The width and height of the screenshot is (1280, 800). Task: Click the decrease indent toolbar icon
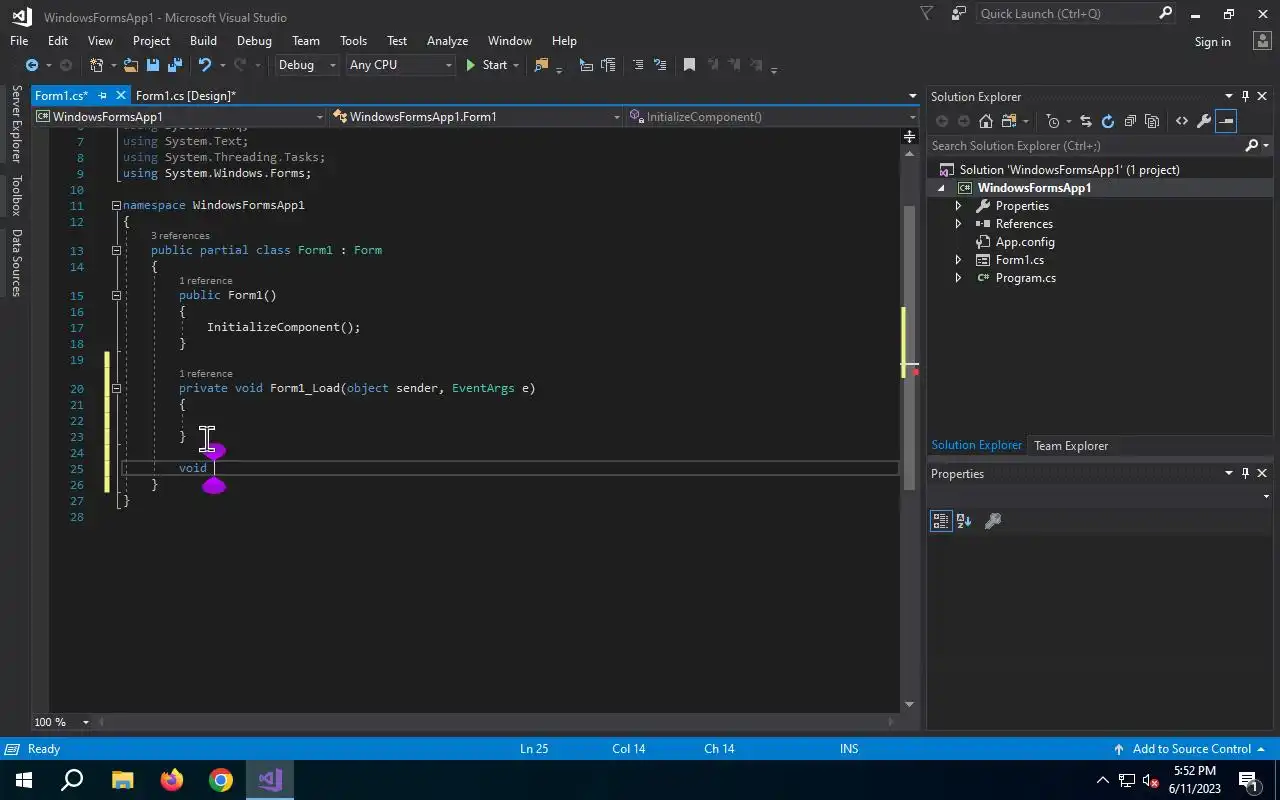click(586, 65)
